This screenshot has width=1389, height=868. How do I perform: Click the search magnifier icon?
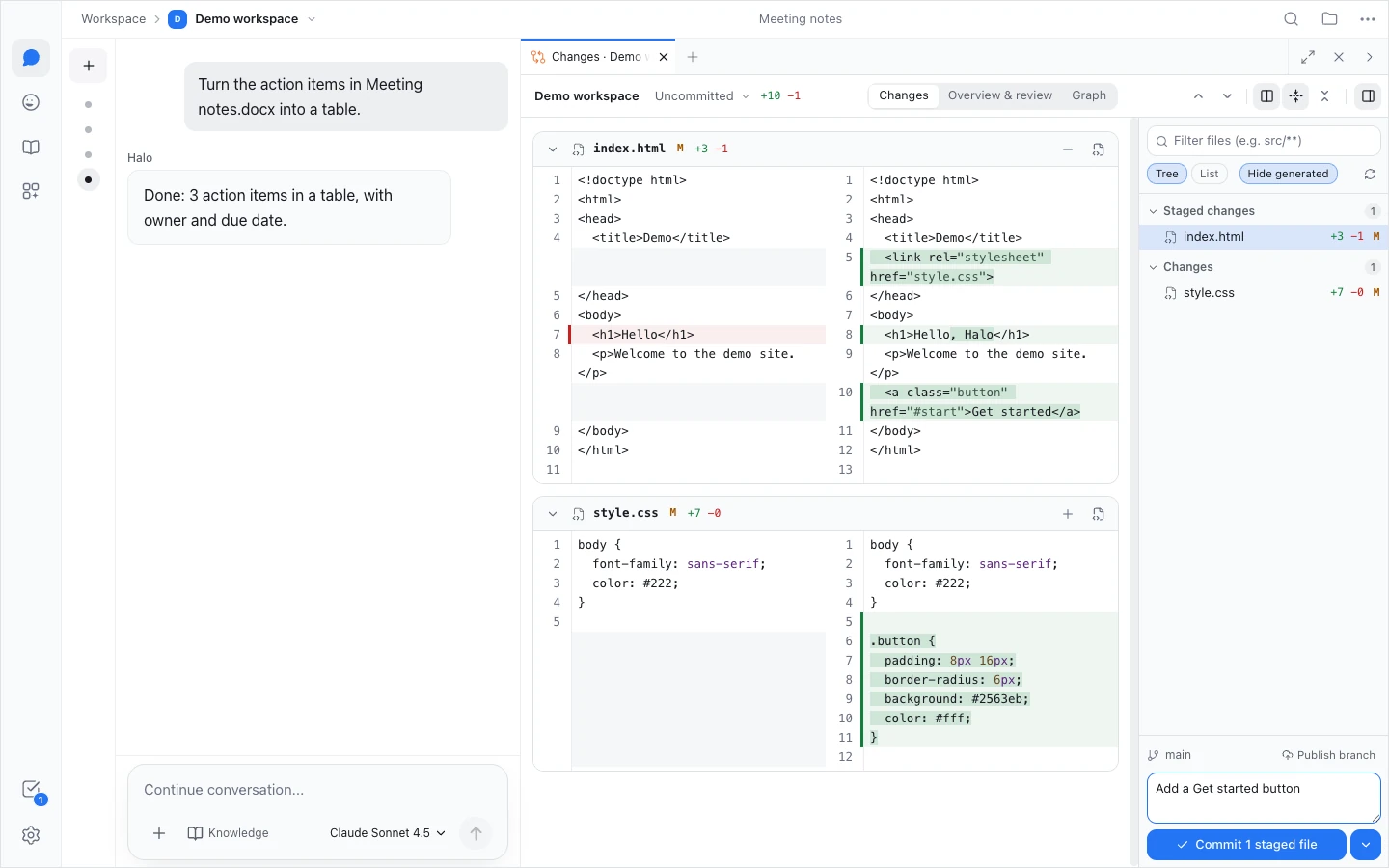coord(1292,19)
